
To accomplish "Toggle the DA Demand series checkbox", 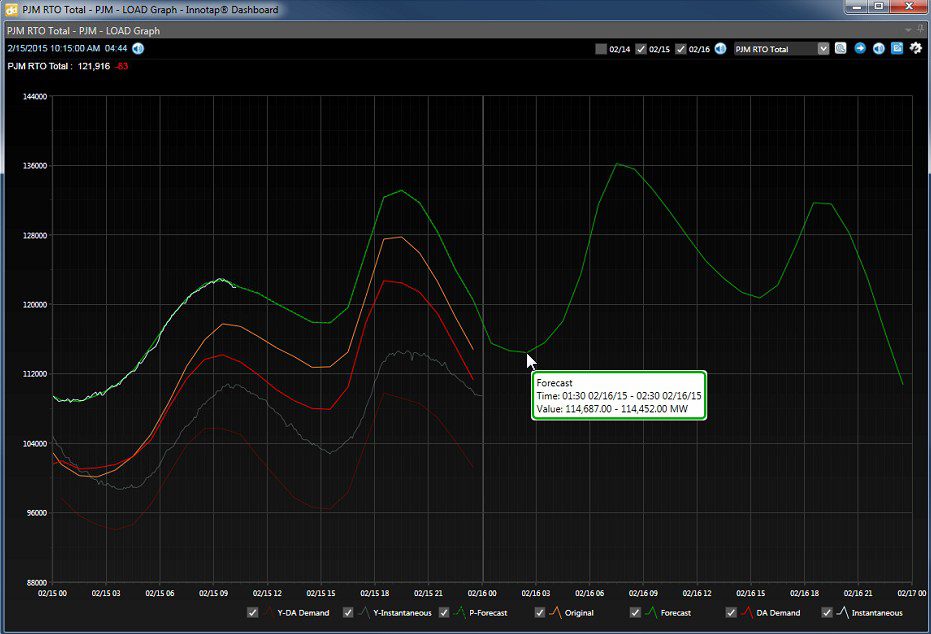I will pos(731,613).
